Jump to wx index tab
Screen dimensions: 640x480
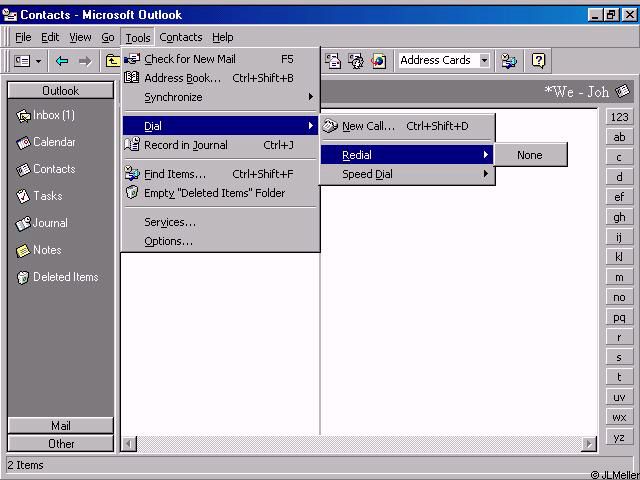point(619,417)
